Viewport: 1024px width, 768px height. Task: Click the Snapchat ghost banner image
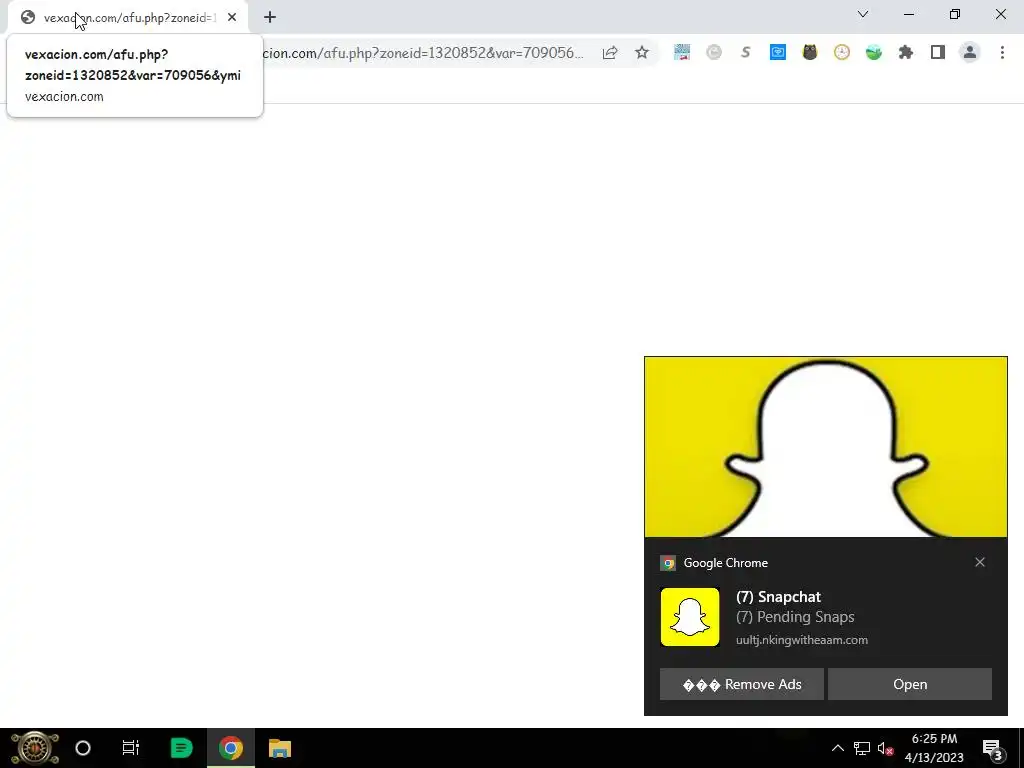(825, 447)
